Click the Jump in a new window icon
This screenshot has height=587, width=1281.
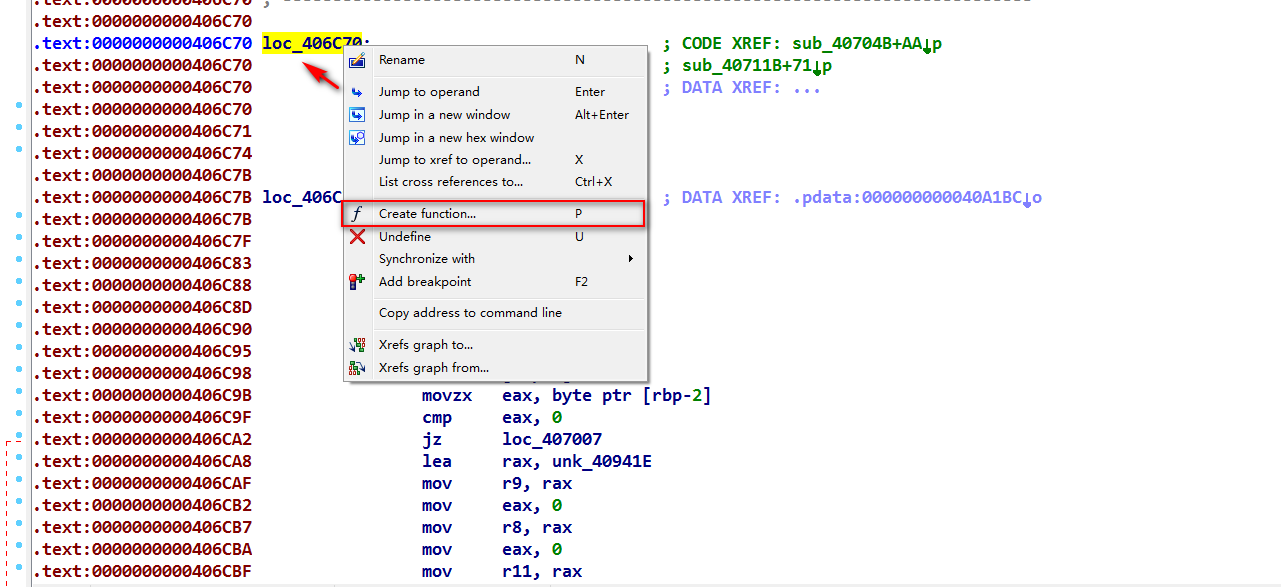357,115
